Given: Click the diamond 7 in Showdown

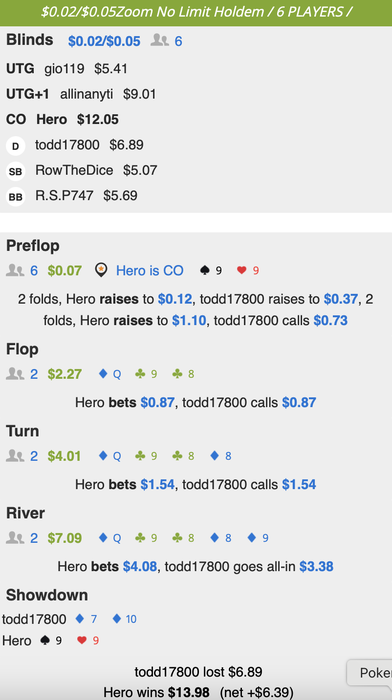Looking at the screenshot, I should click(x=86, y=619).
